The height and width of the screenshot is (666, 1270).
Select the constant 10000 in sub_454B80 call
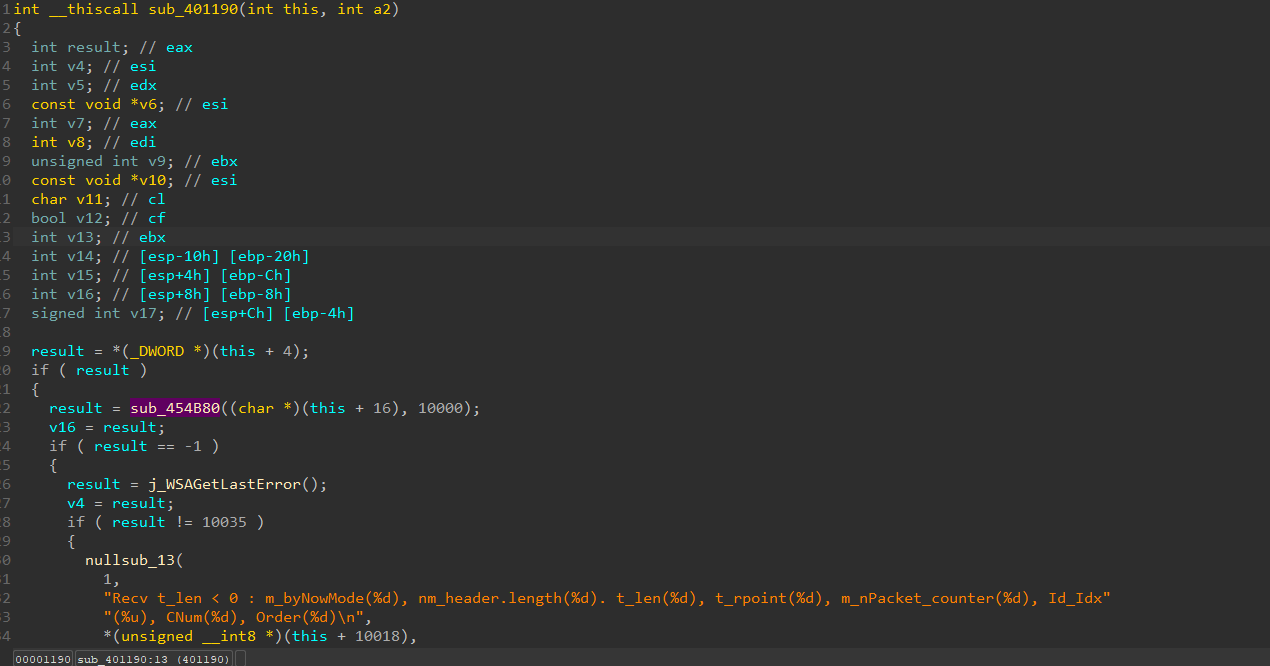(x=443, y=408)
